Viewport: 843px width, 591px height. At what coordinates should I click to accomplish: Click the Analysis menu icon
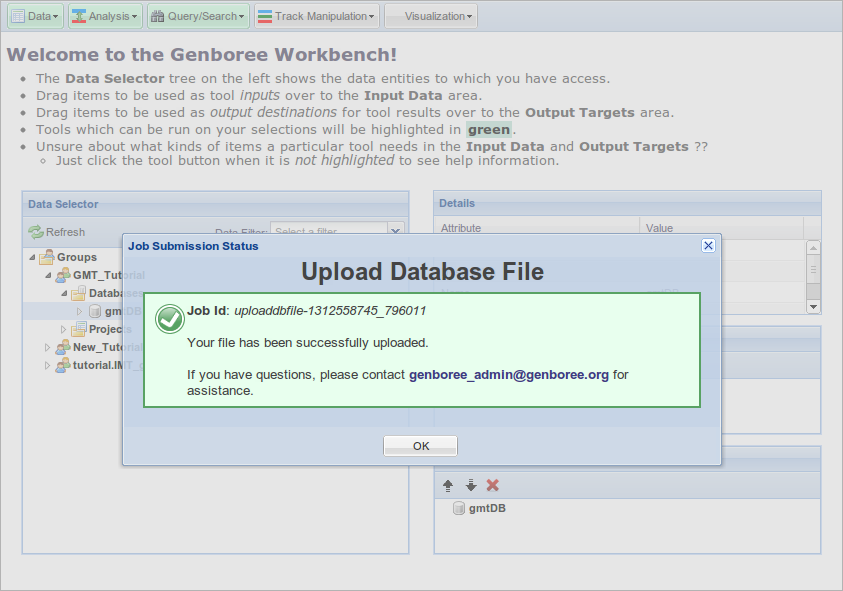coord(79,16)
